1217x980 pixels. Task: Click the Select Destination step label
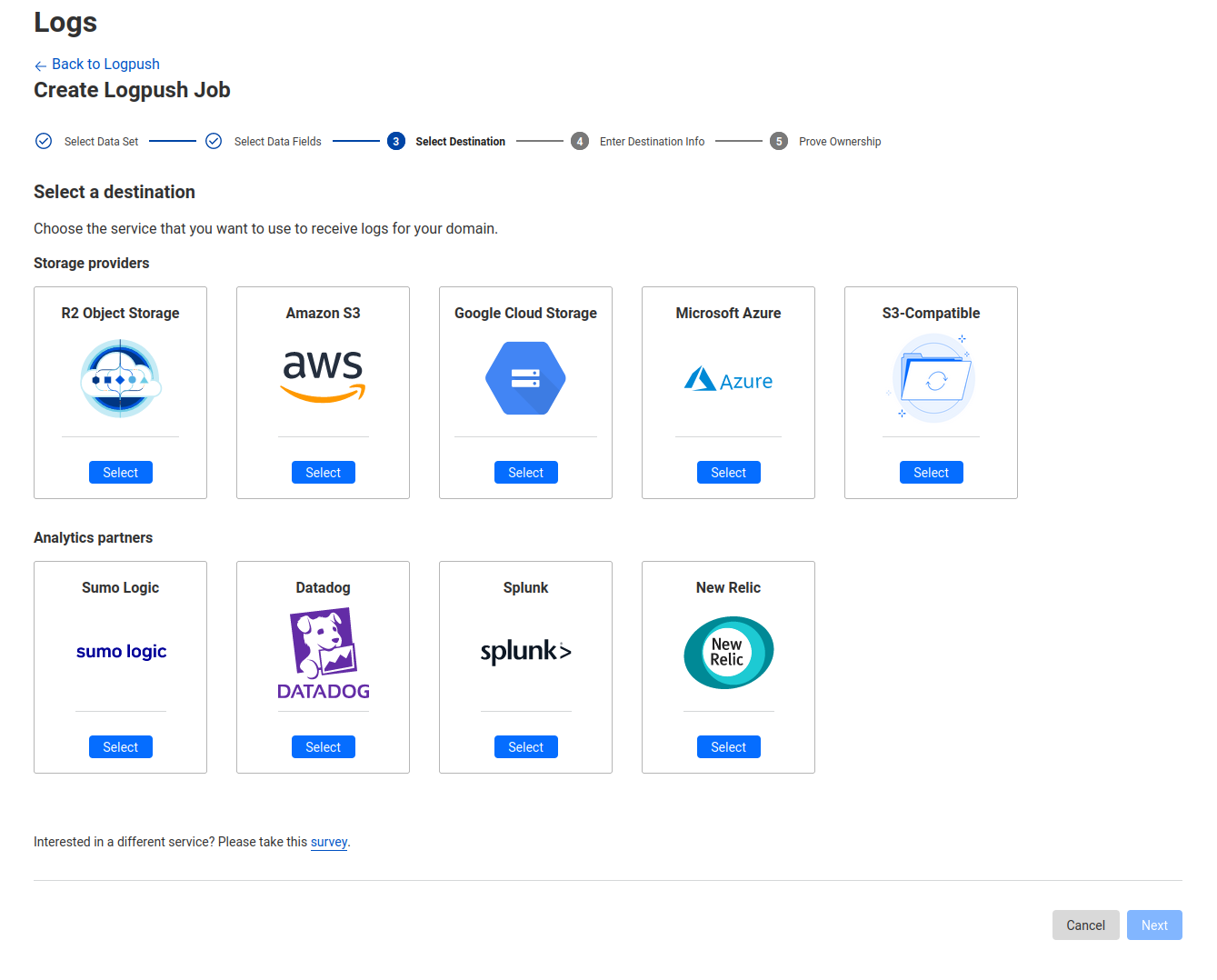(460, 142)
